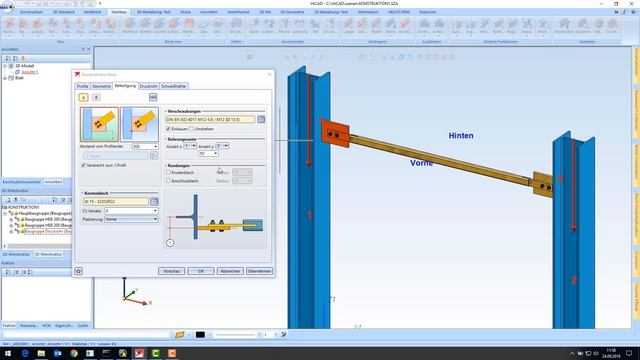Click the blue icon beside A/B toggles
Image resolution: width=640 pixels, height=360 pixels.
click(153, 97)
